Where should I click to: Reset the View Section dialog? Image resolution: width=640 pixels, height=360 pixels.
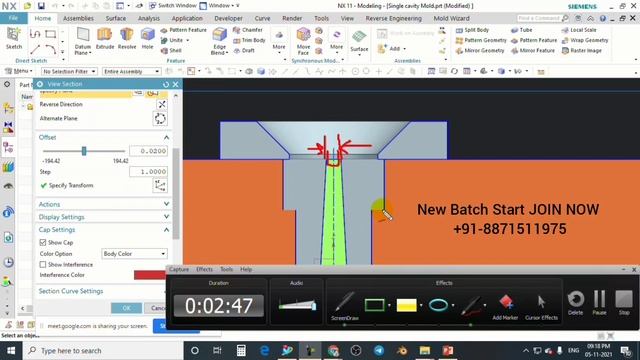(166, 84)
